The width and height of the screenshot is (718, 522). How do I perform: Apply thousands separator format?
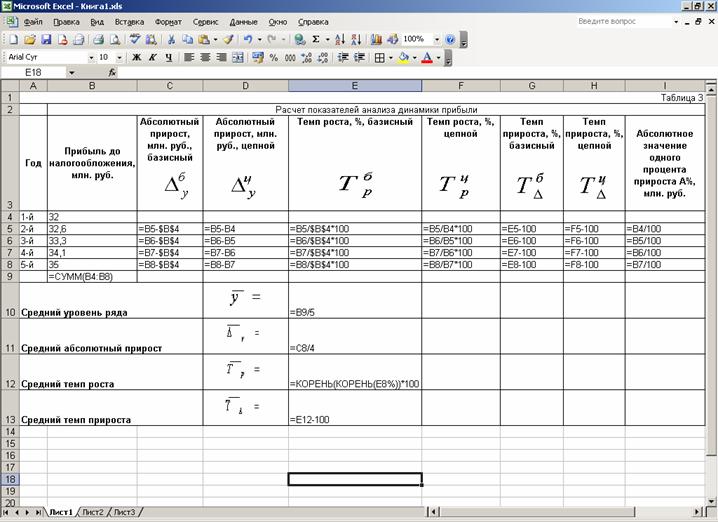pos(290,57)
